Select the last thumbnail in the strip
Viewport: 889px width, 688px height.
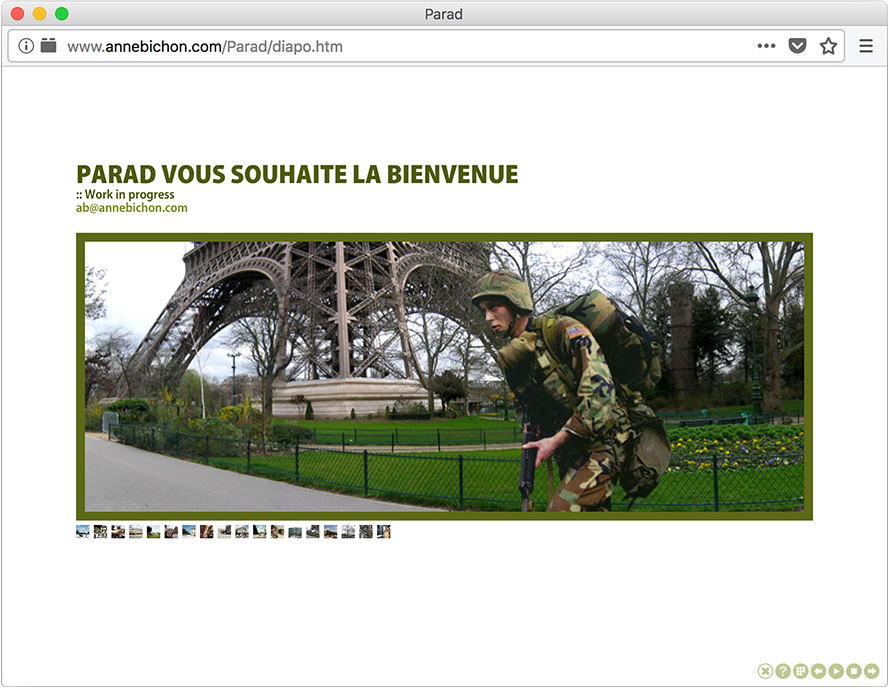click(x=383, y=532)
